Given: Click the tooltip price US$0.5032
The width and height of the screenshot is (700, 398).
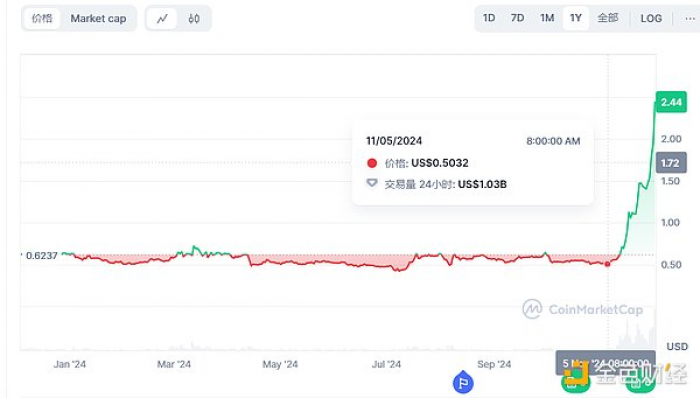Looking at the screenshot, I should [x=440, y=163].
